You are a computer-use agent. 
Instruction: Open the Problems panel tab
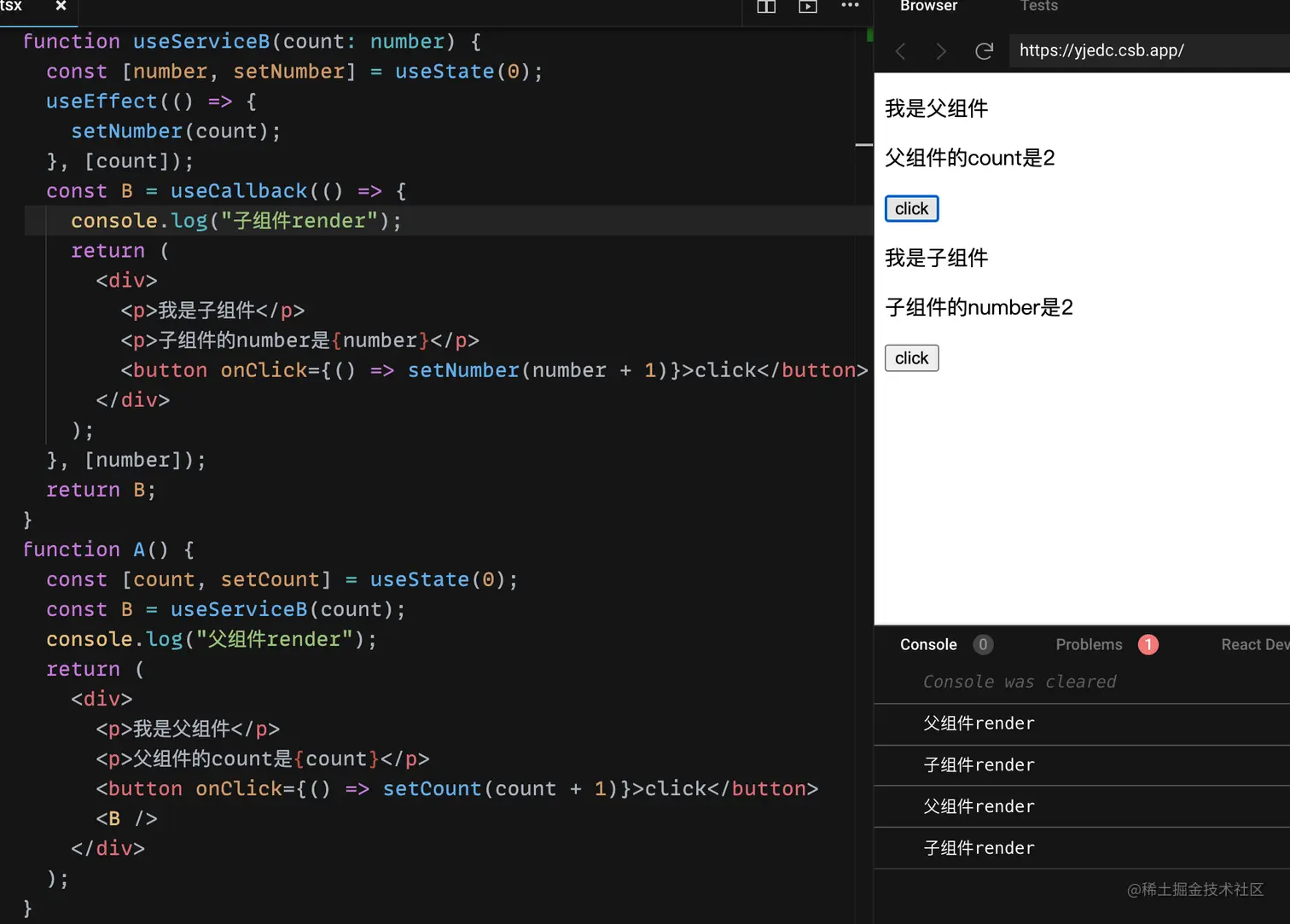pyautogui.click(x=1089, y=645)
